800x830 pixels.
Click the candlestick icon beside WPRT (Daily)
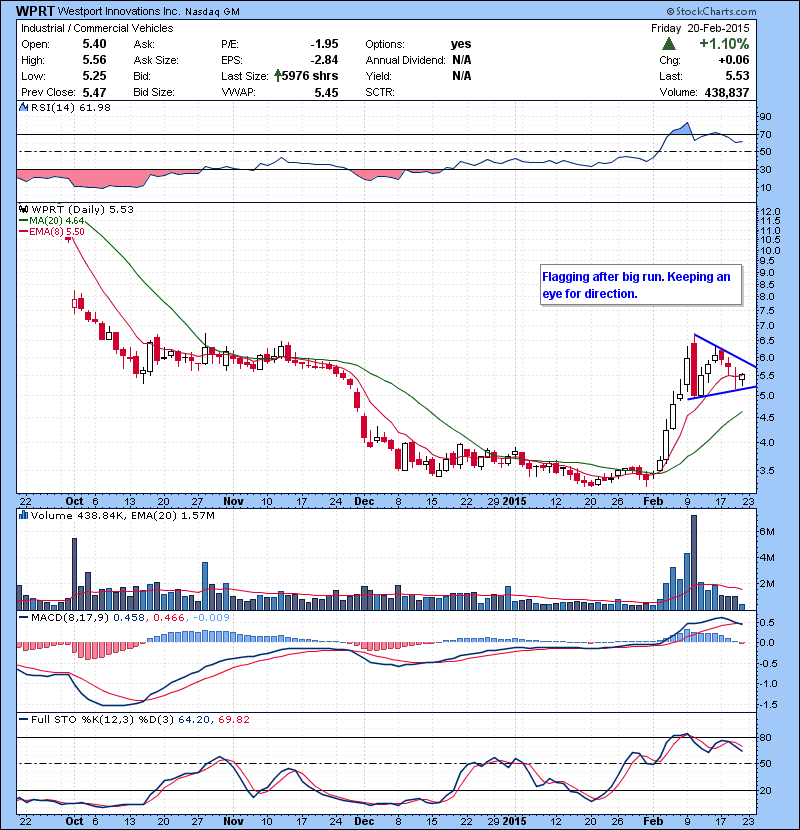tap(24, 209)
